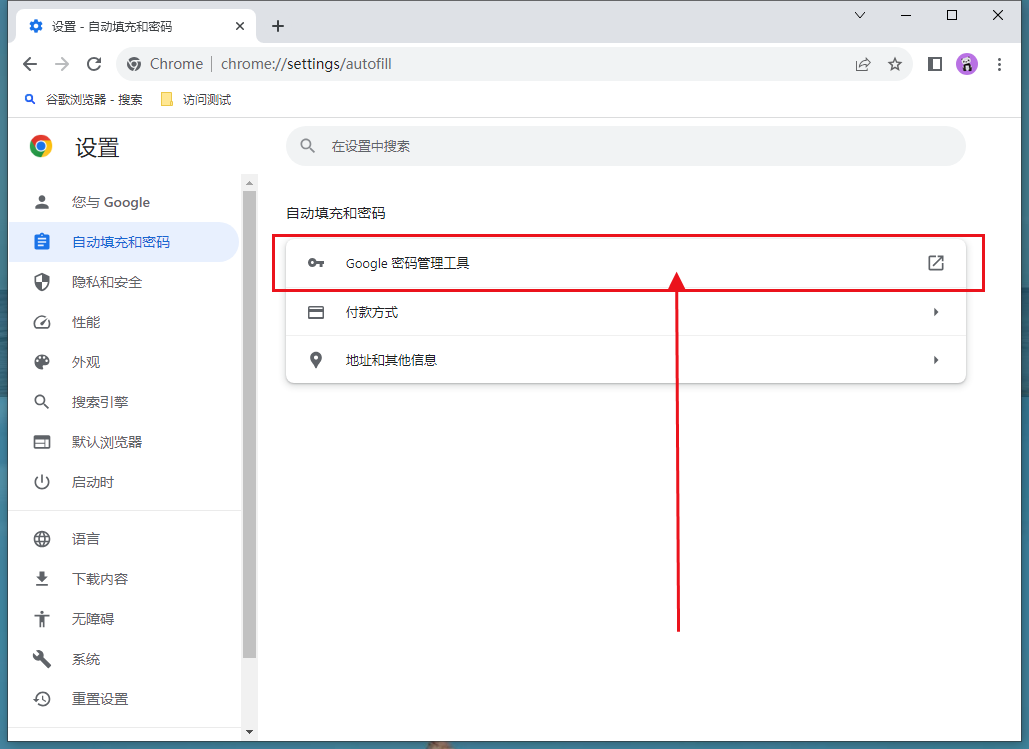Image resolution: width=1029 pixels, height=749 pixels.
Task: Expand 地址和其他信息 with its arrow
Action: 936,360
